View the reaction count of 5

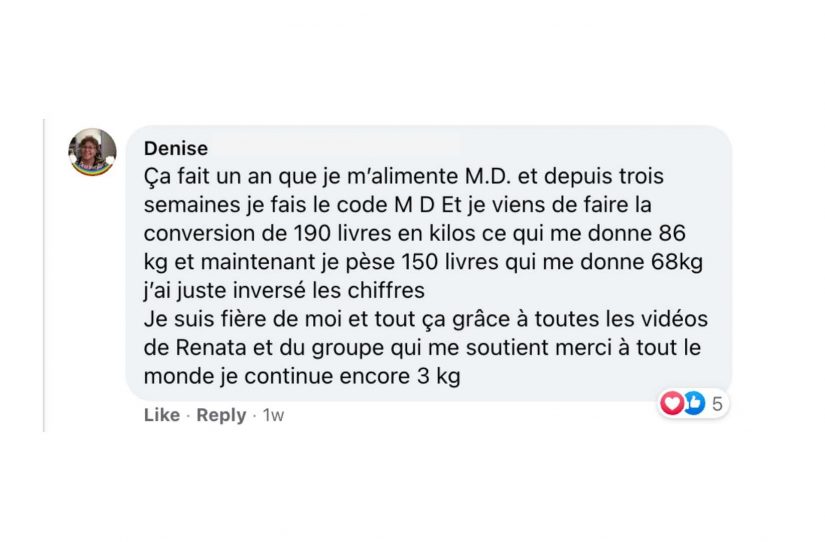(x=717, y=404)
